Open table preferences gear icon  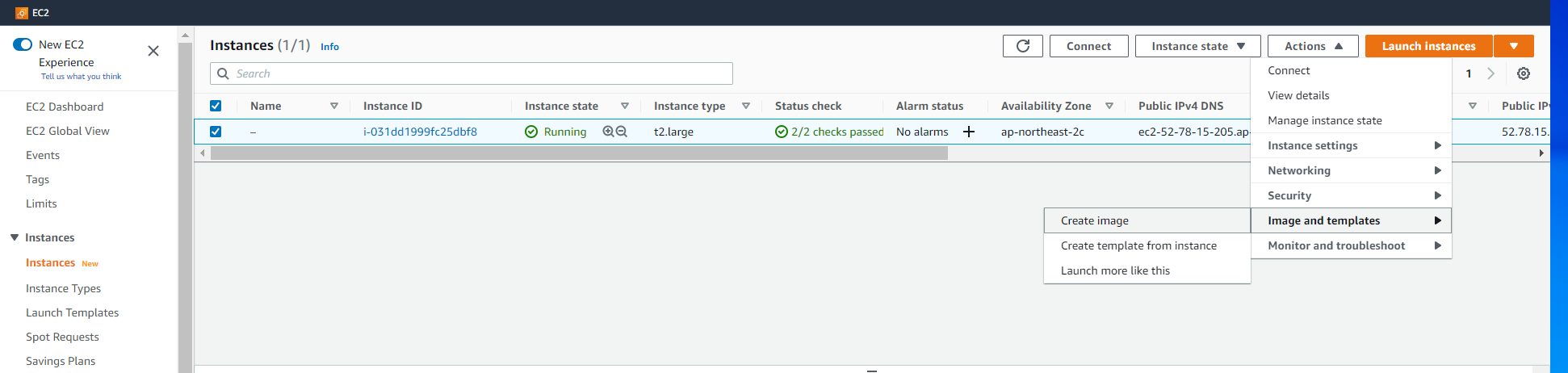[x=1524, y=73]
